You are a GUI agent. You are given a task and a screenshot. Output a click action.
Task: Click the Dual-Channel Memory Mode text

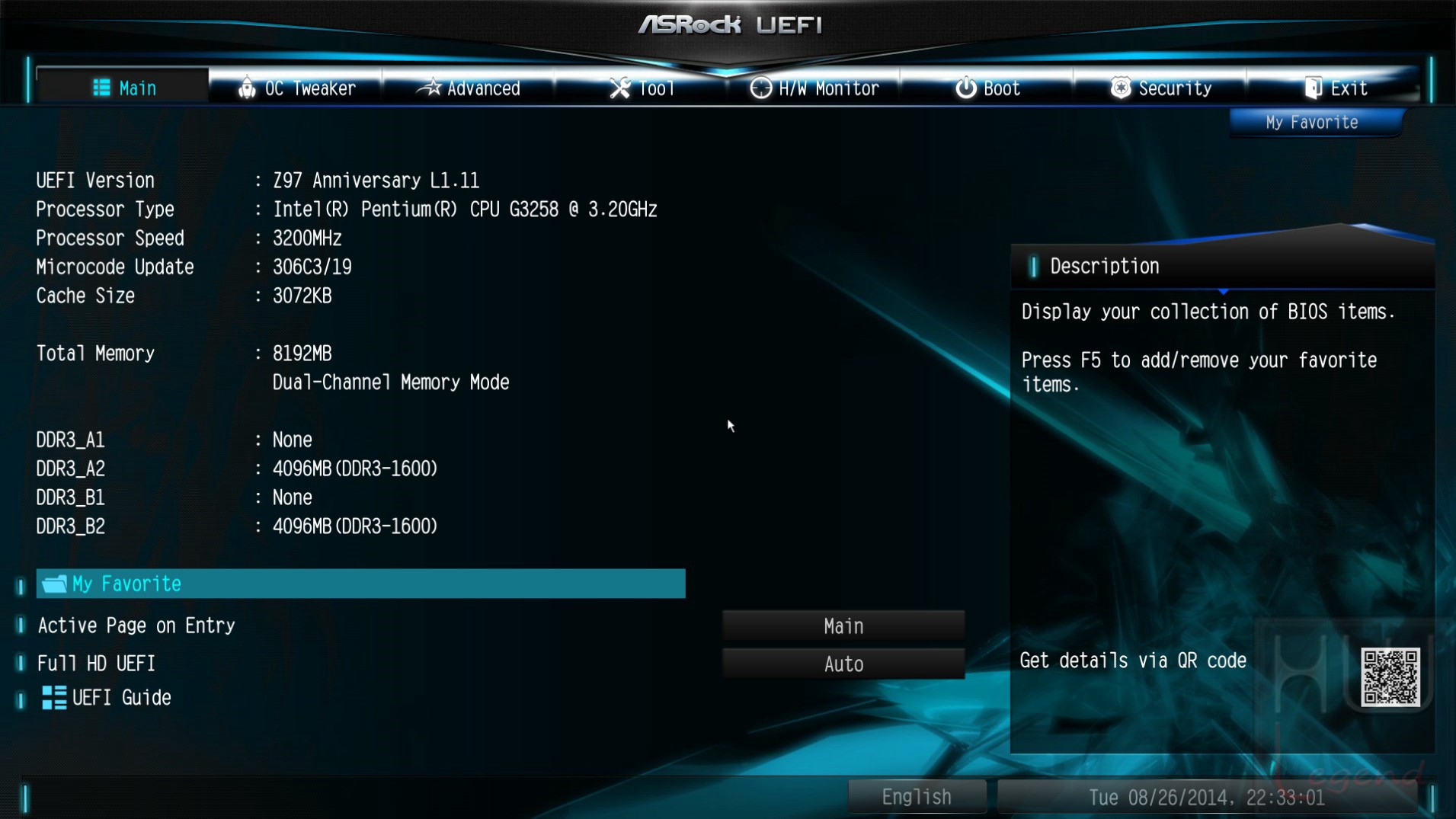coord(391,382)
